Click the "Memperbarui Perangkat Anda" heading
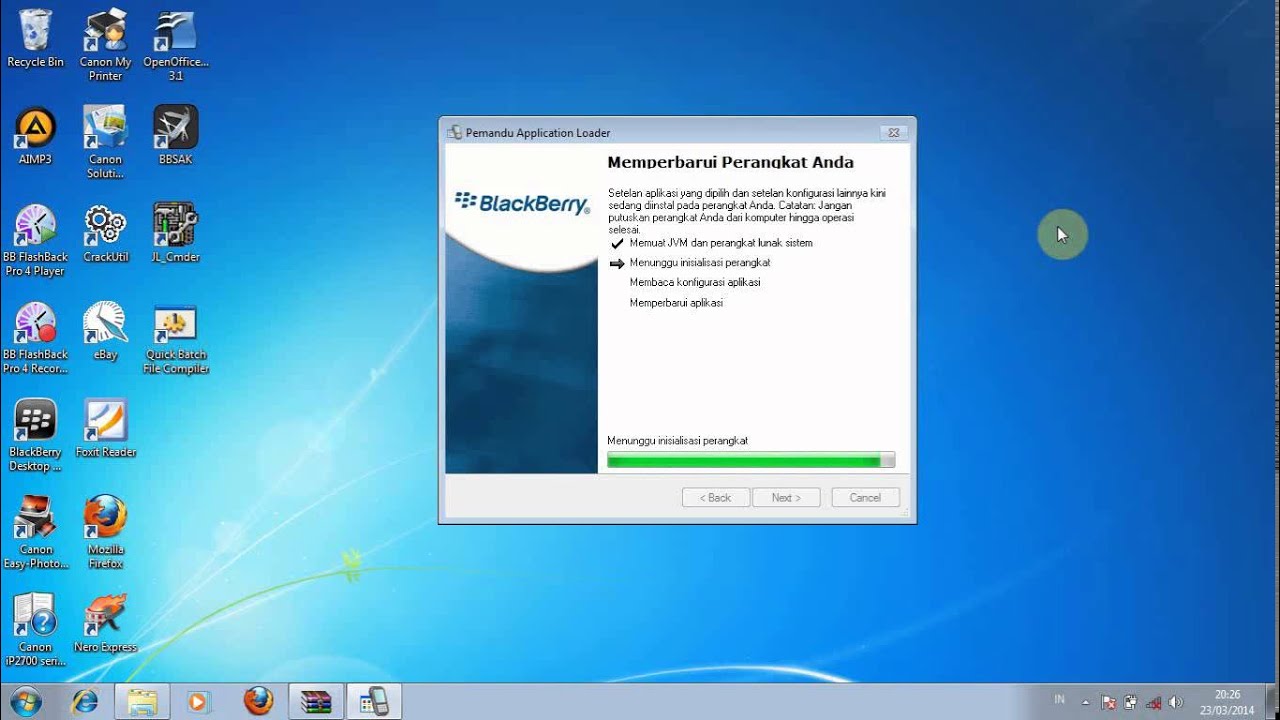The width and height of the screenshot is (1280, 720). [731, 162]
